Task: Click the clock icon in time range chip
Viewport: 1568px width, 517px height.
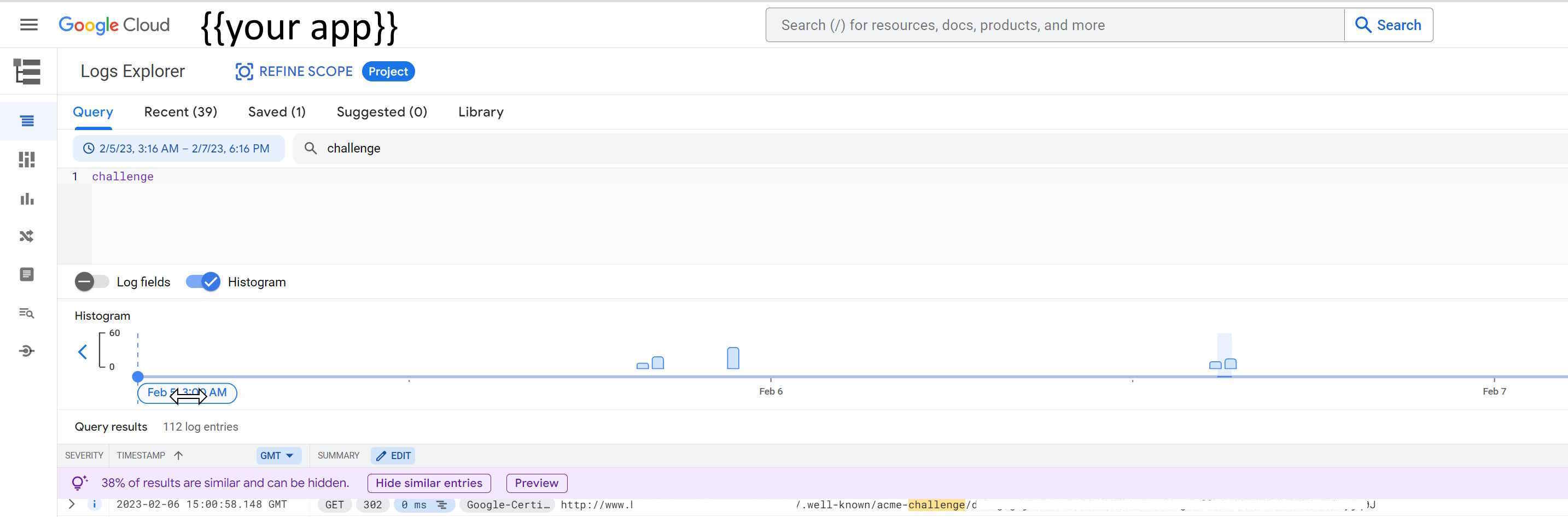Action: coord(89,149)
